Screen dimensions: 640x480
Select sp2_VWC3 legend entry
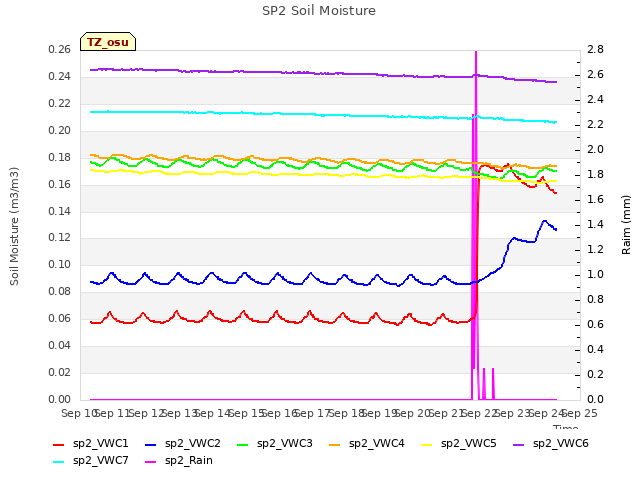point(275,443)
